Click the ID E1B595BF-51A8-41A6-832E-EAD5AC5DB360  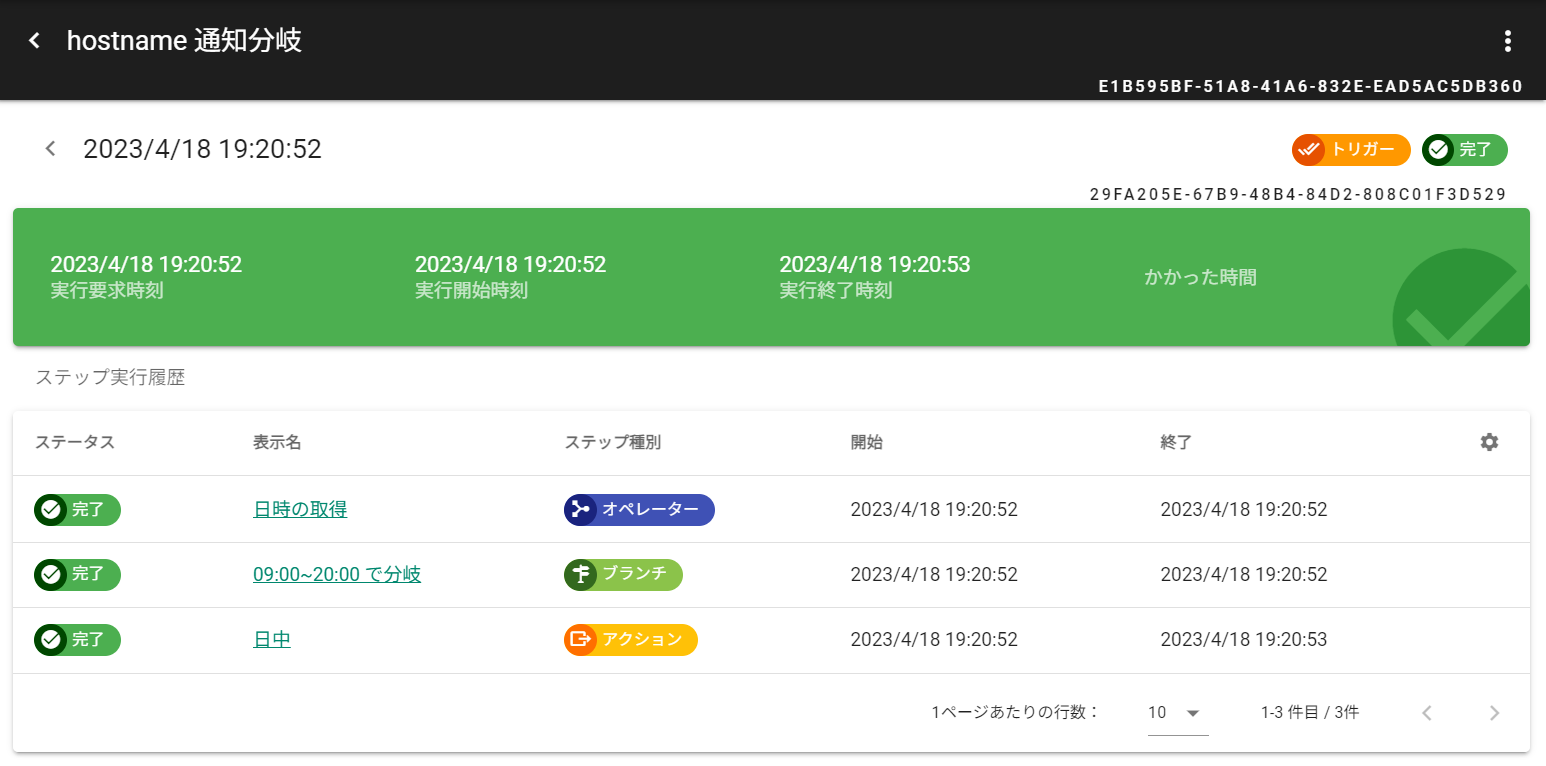pyautogui.click(x=1310, y=87)
